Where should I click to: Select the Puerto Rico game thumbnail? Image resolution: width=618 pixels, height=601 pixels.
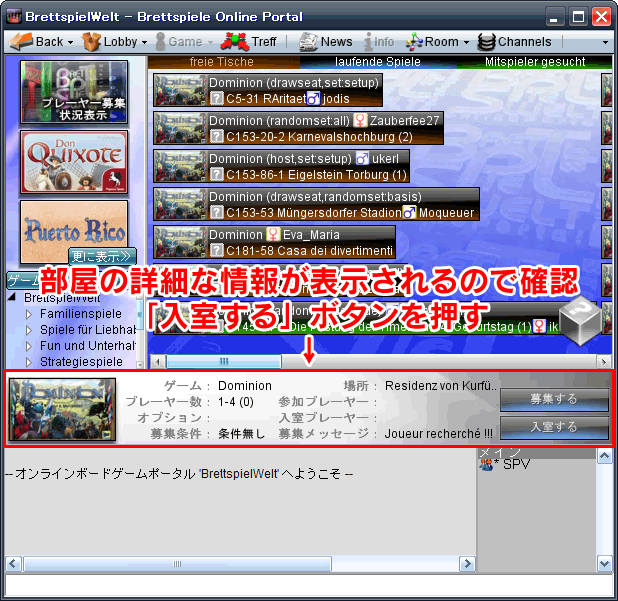coord(74,231)
